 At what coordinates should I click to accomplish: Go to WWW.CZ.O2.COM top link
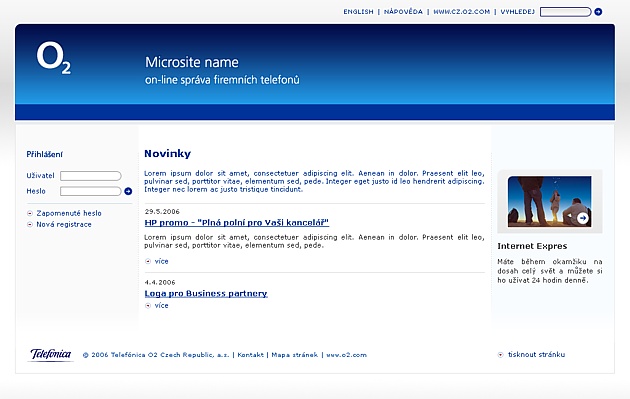[x=462, y=12]
